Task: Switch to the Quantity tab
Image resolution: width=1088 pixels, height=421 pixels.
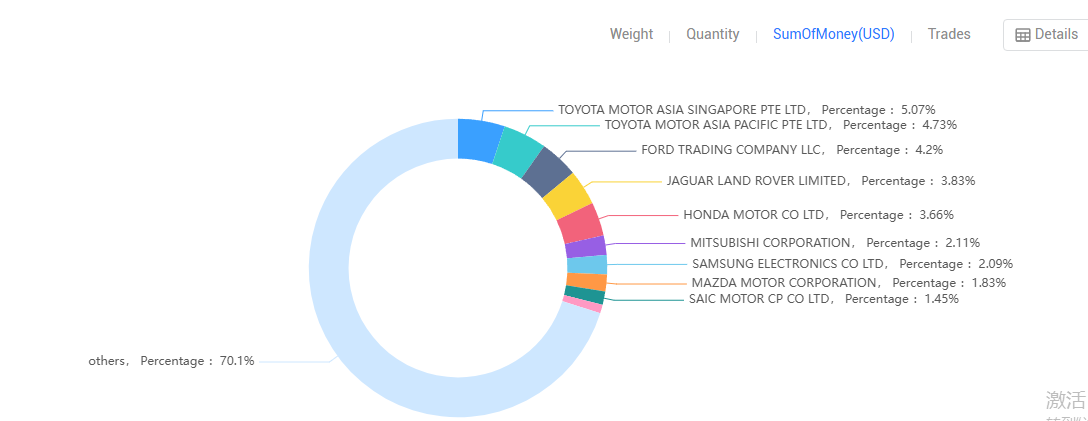Action: coord(713,34)
